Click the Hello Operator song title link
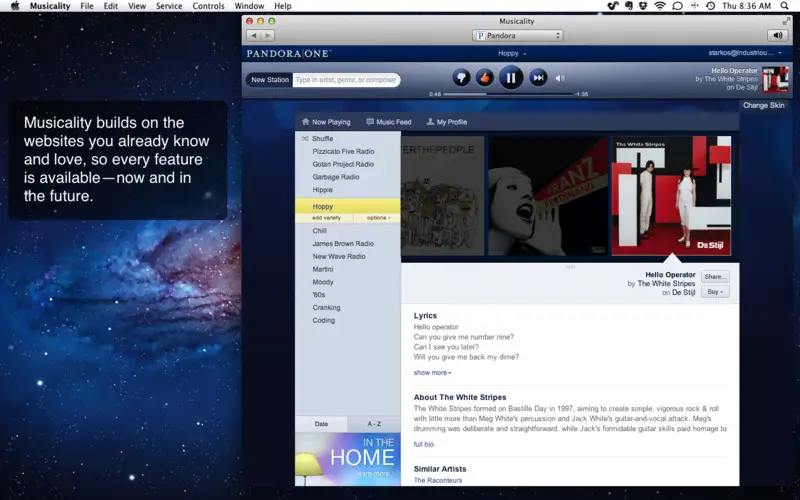800x500 pixels. click(x=670, y=274)
